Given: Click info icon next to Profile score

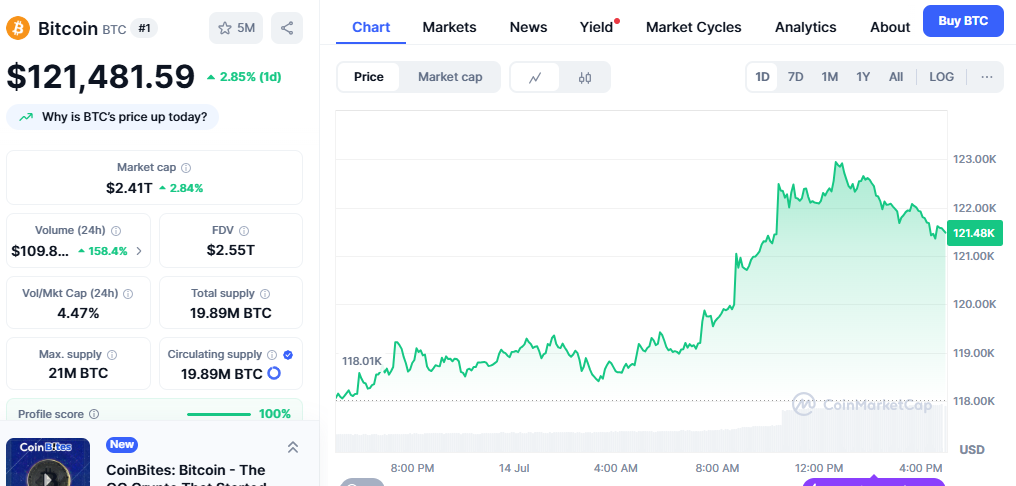Looking at the screenshot, I should pos(94,414).
